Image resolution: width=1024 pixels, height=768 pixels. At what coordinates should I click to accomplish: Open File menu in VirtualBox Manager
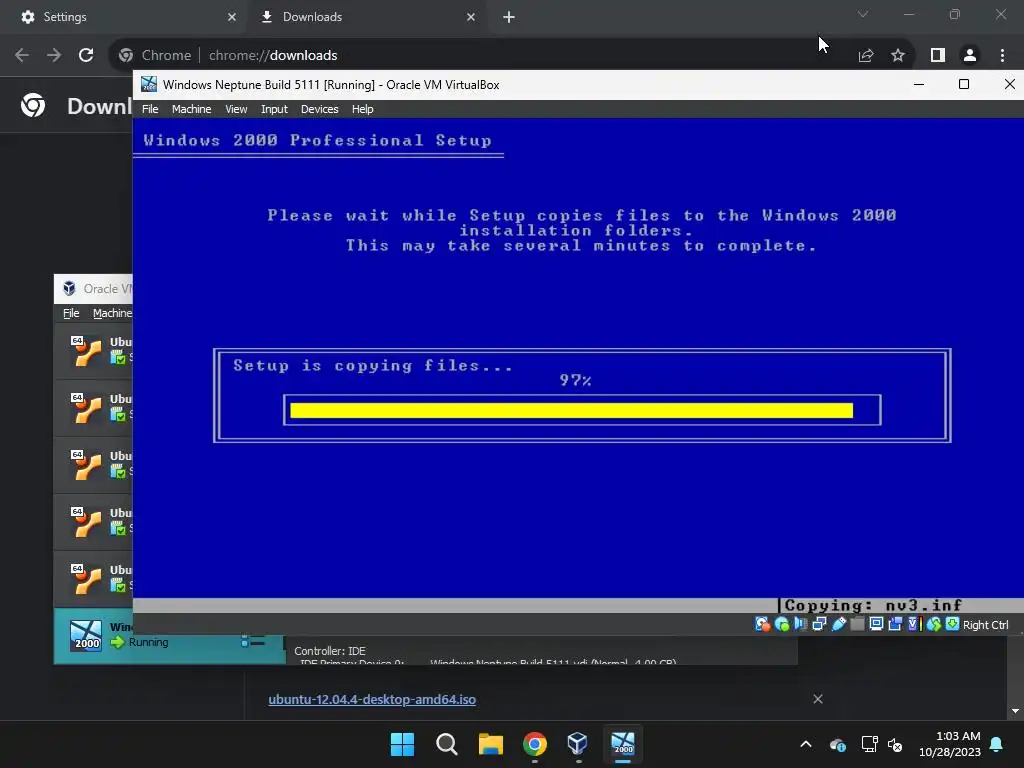[x=71, y=313]
